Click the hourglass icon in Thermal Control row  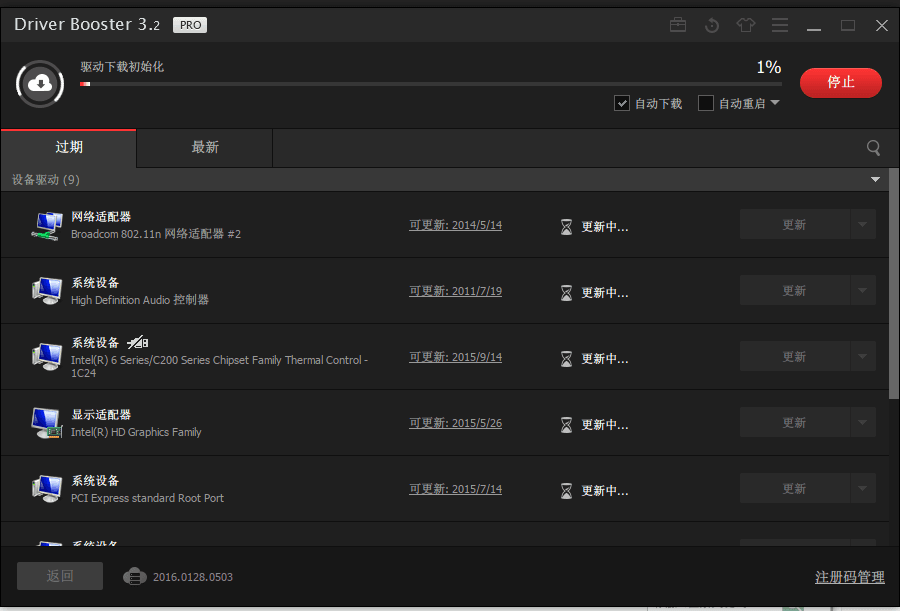tap(566, 359)
